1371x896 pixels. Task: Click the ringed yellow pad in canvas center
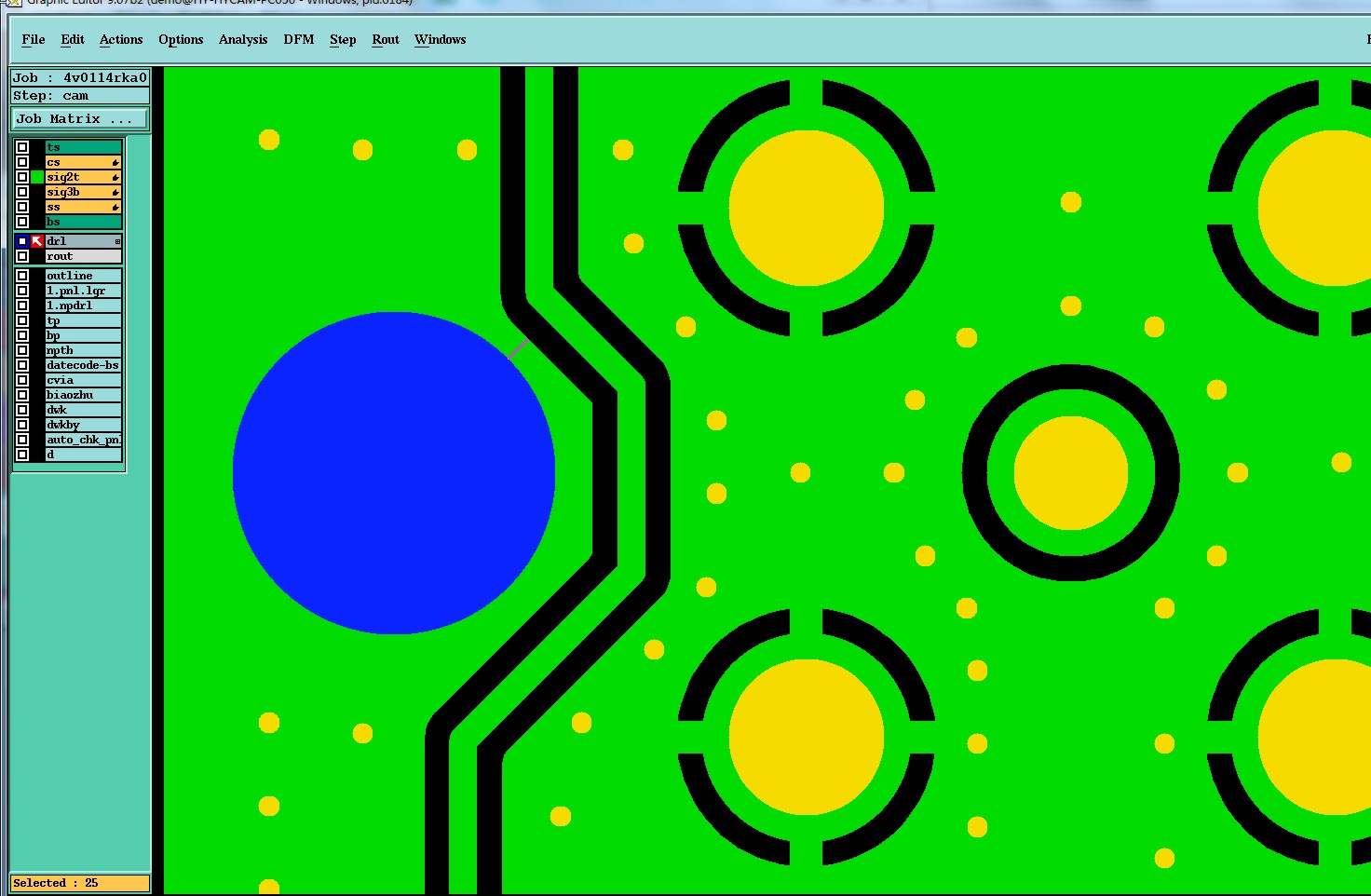1071,473
